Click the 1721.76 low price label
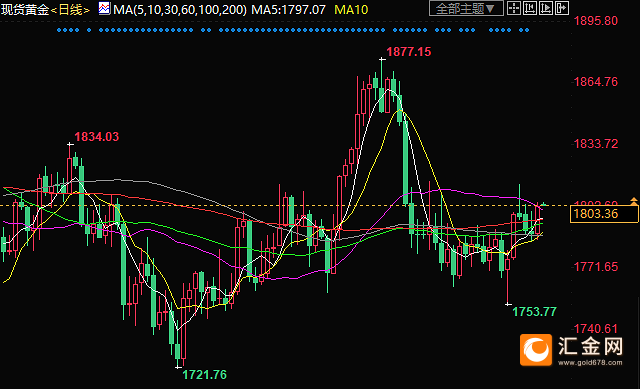The image size is (640, 389). coord(204,375)
